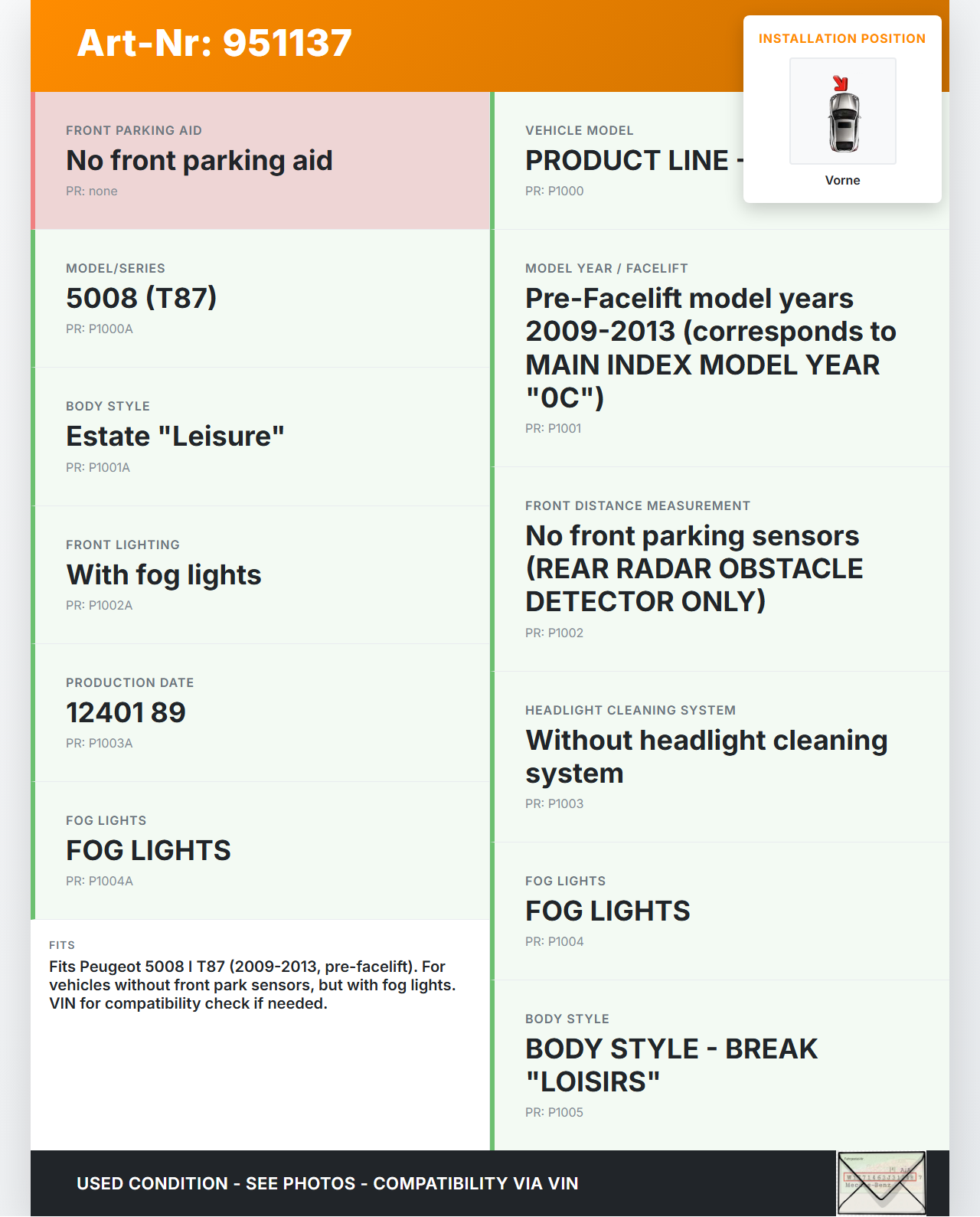The width and height of the screenshot is (980, 1217).
Task: Click the USED CONDITION footer banner text
Action: pos(328,1183)
